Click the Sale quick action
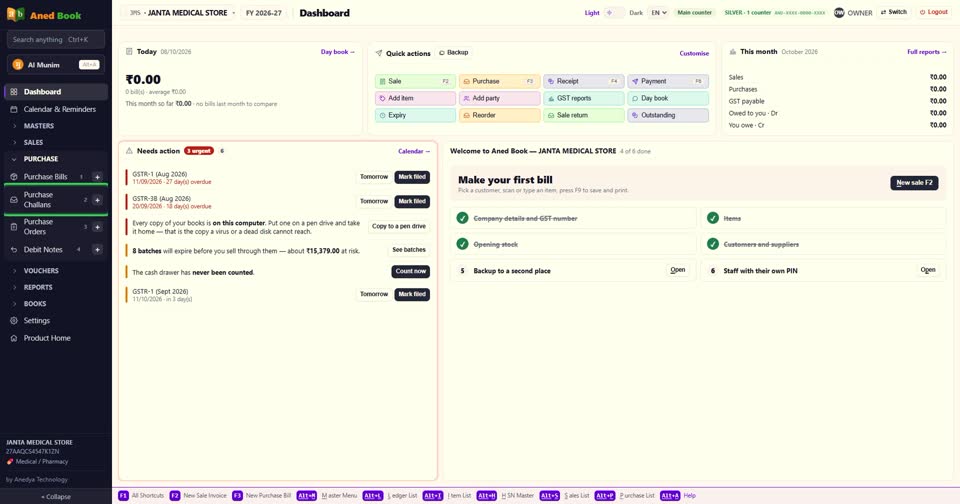Viewport: 960px width, 504px height. [x=415, y=81]
